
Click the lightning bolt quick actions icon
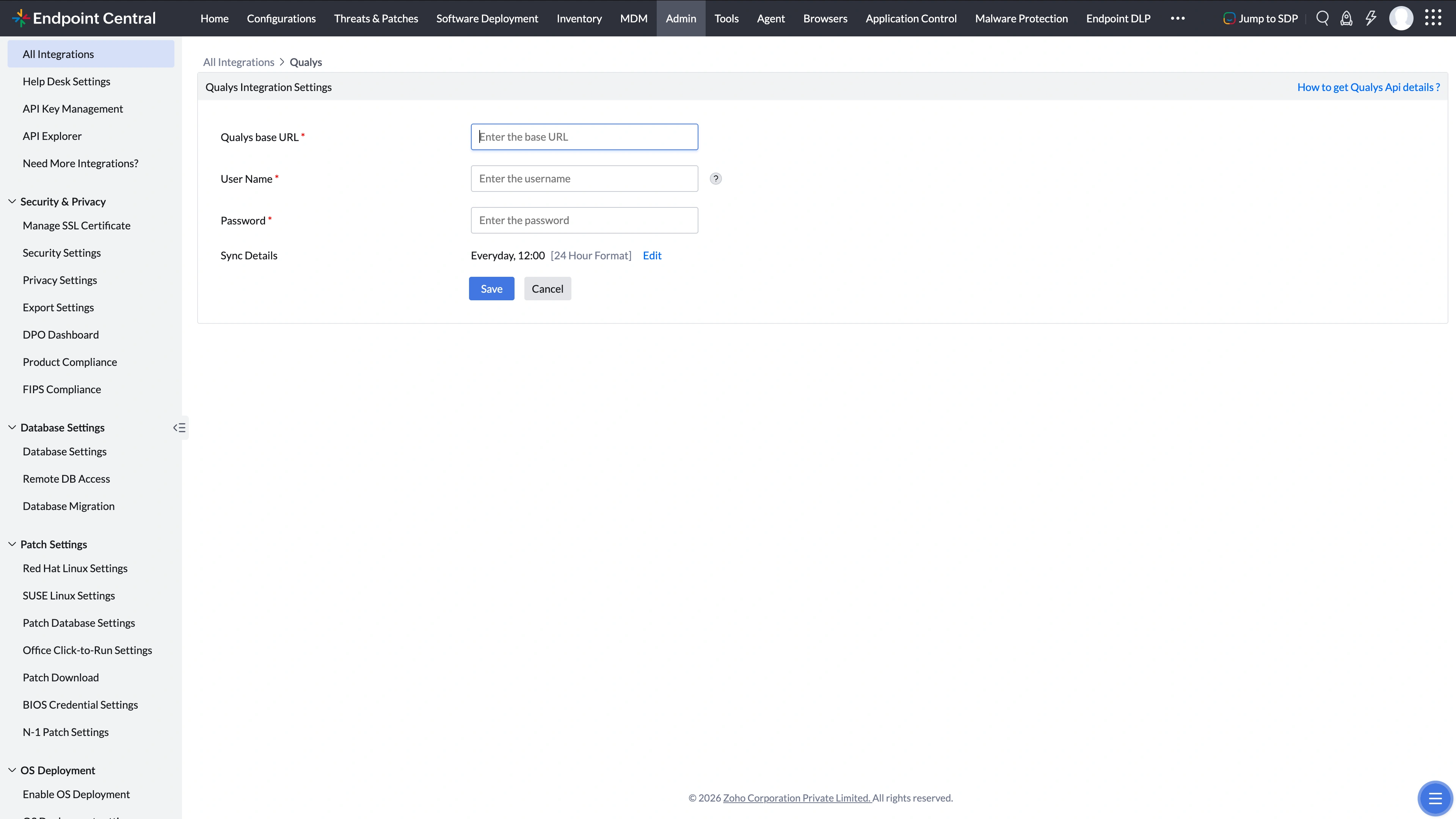[x=1371, y=18]
